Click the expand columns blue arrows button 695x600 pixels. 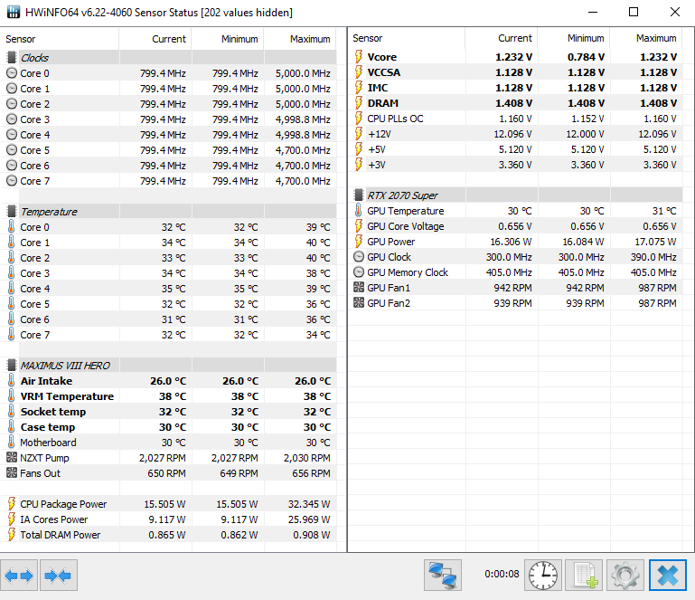(x=19, y=575)
